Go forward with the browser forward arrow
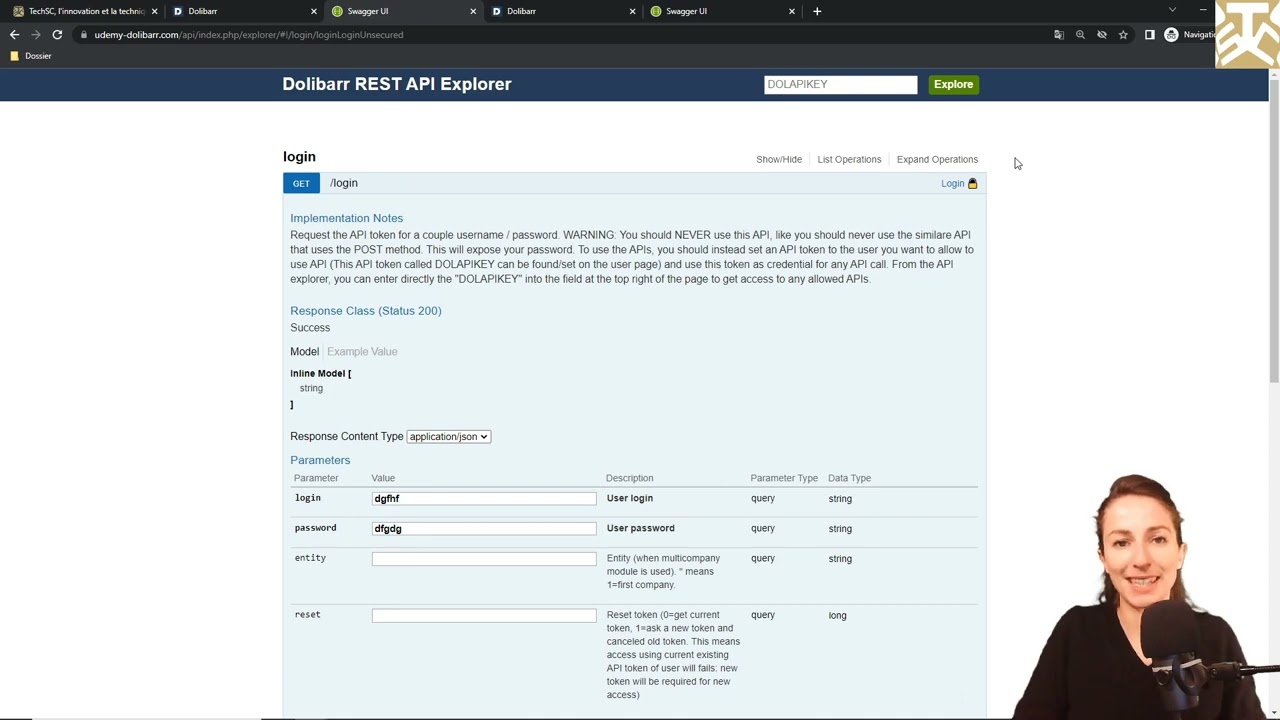1280x720 pixels. click(x=36, y=35)
